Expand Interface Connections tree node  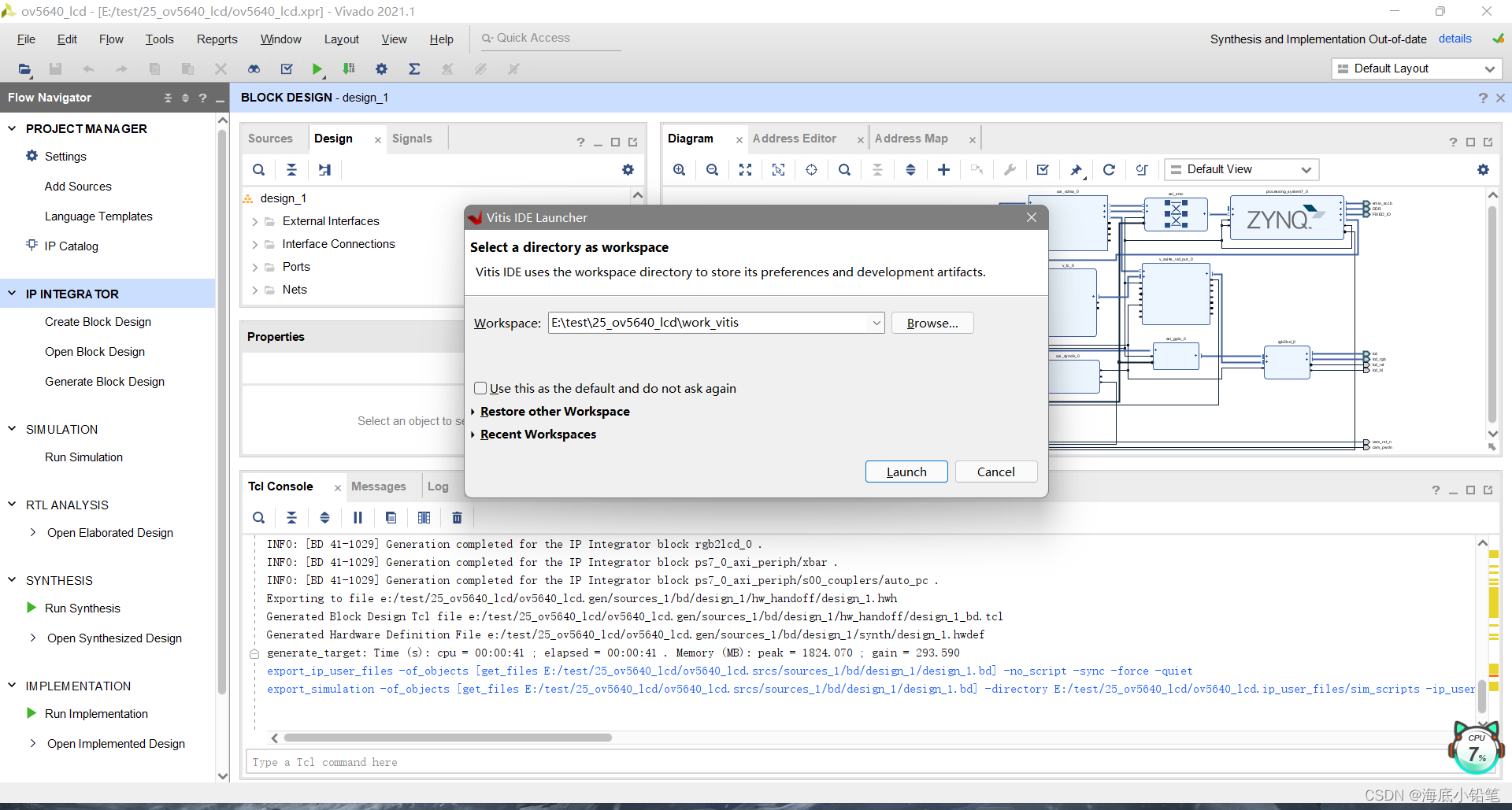click(x=254, y=245)
